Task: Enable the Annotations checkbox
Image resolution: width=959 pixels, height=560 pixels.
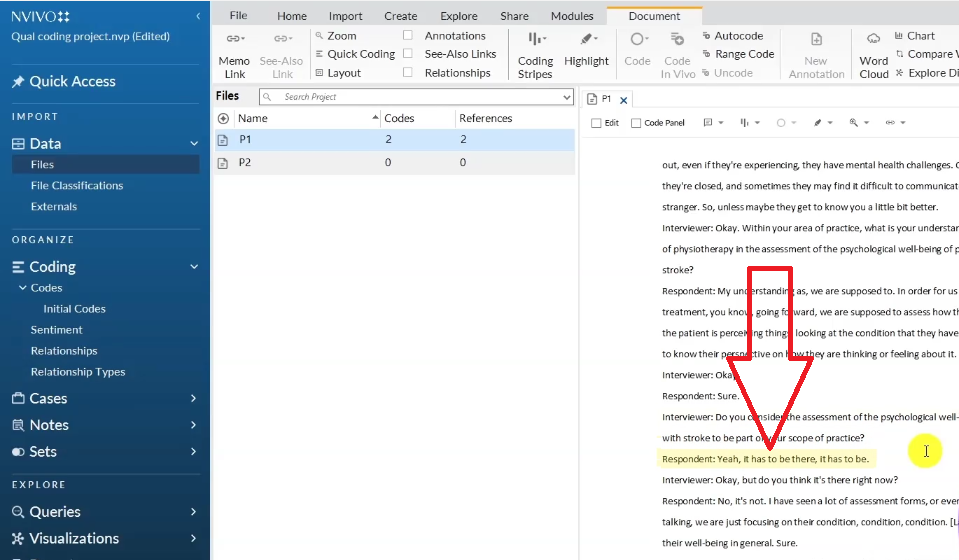Action: point(408,36)
